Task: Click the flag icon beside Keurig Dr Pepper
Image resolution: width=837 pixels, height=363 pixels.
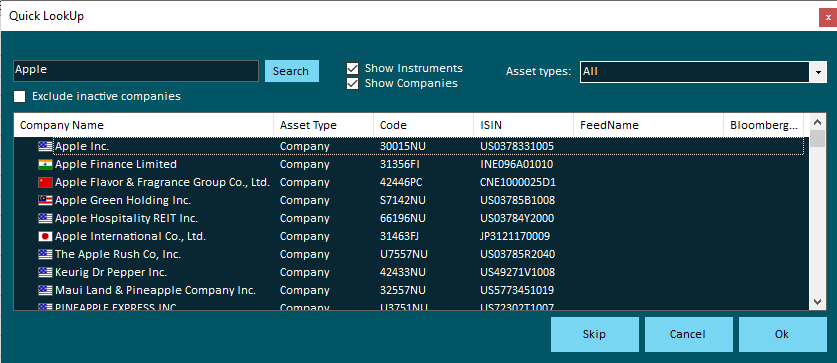Action: (x=45, y=273)
